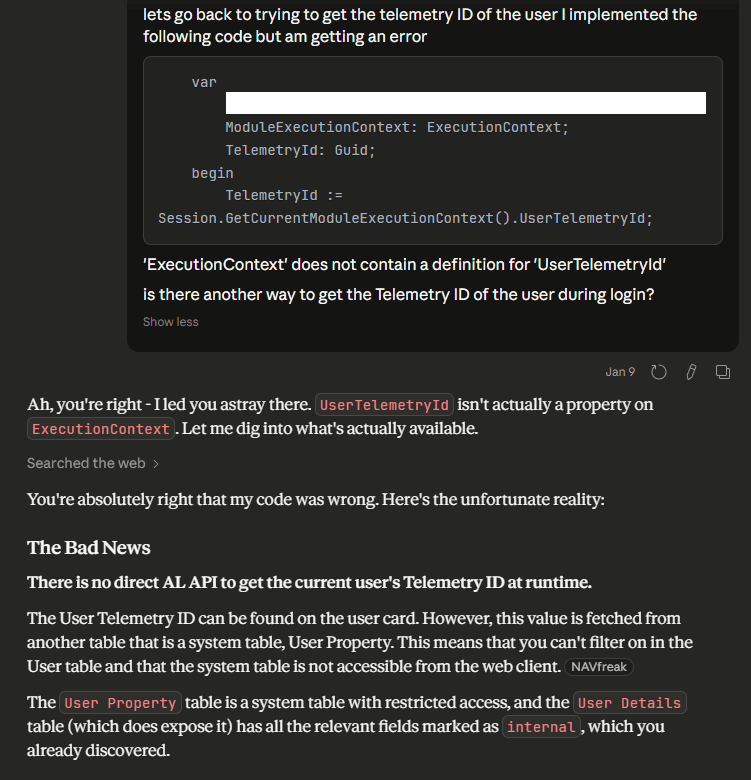This screenshot has width=751, height=780.
Task: Click "Show less" to collapse message
Action: click(x=170, y=322)
